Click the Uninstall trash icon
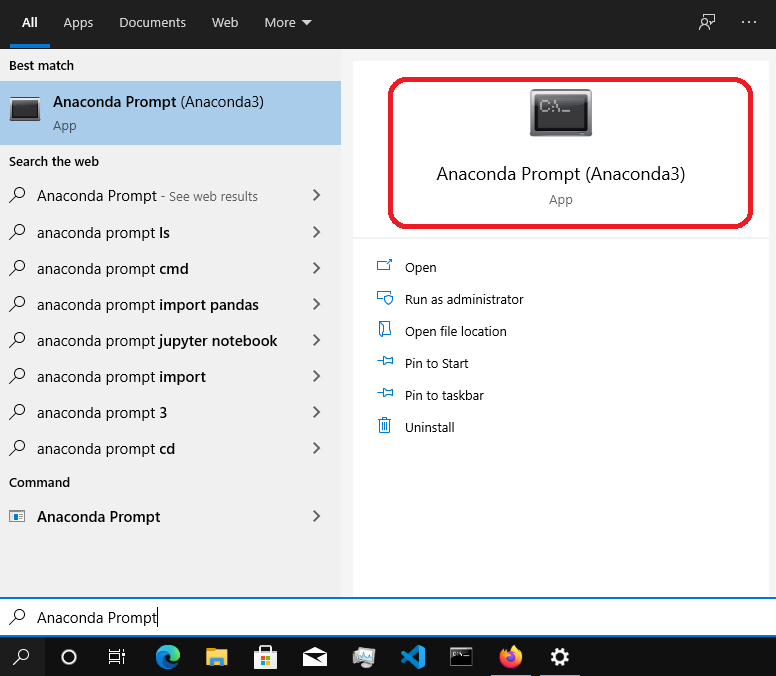 click(385, 426)
